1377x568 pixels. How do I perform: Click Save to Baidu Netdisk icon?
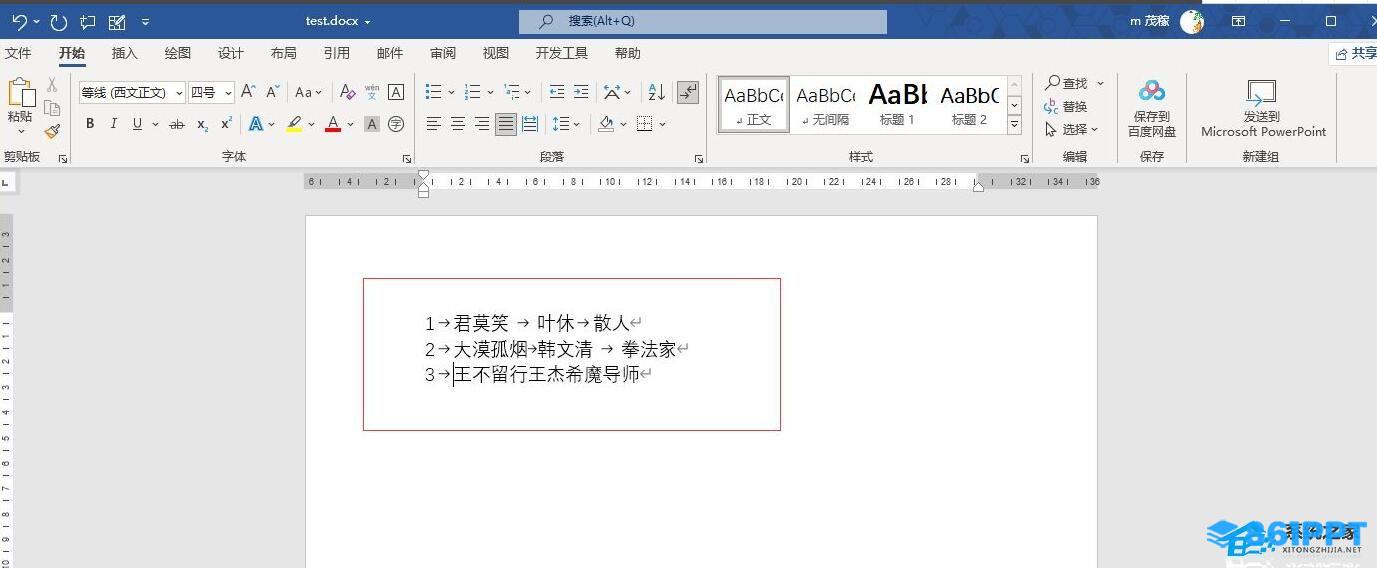(1152, 108)
